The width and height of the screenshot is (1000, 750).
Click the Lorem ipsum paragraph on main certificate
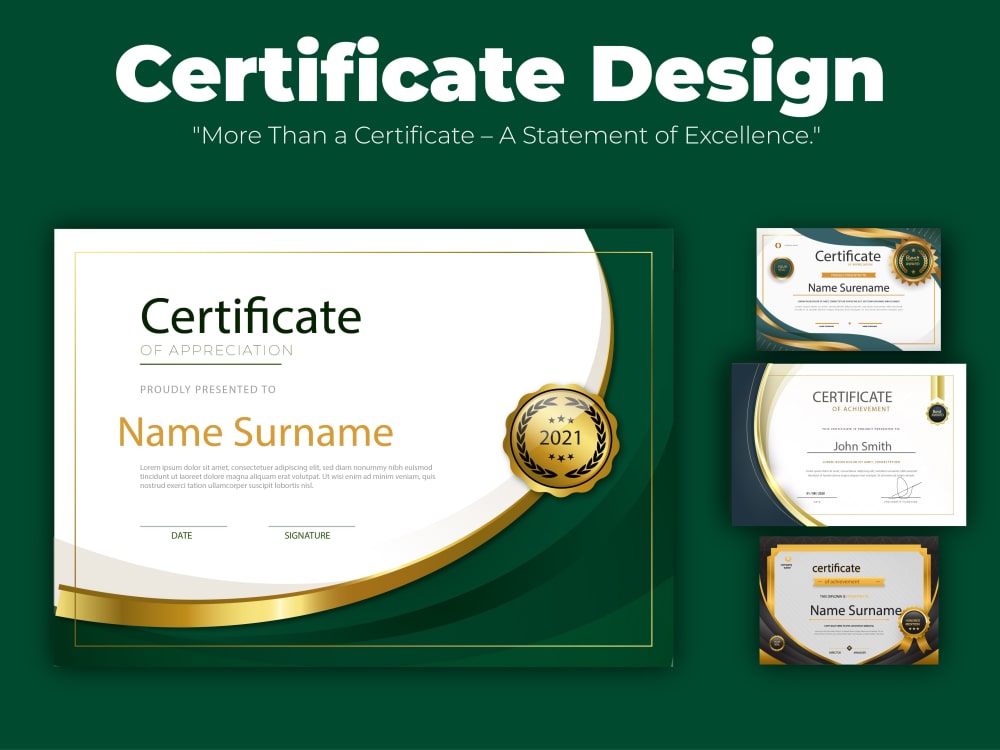[288, 476]
